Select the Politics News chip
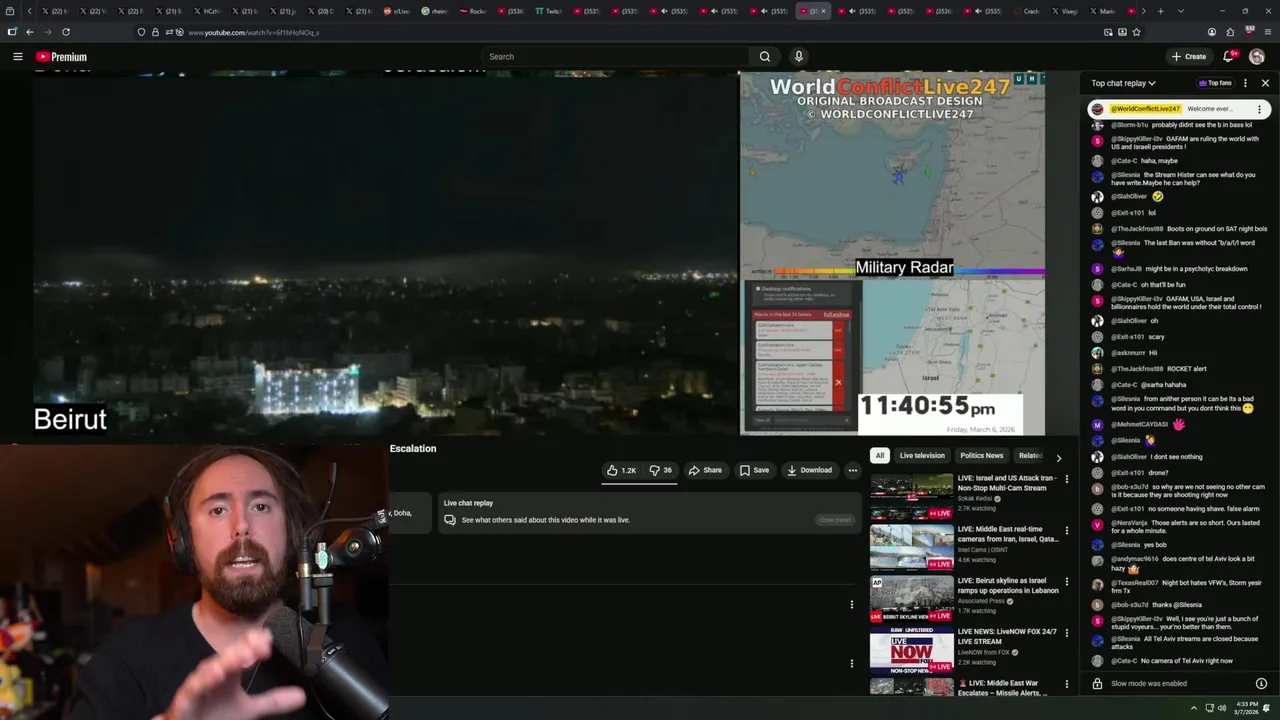 (981, 456)
